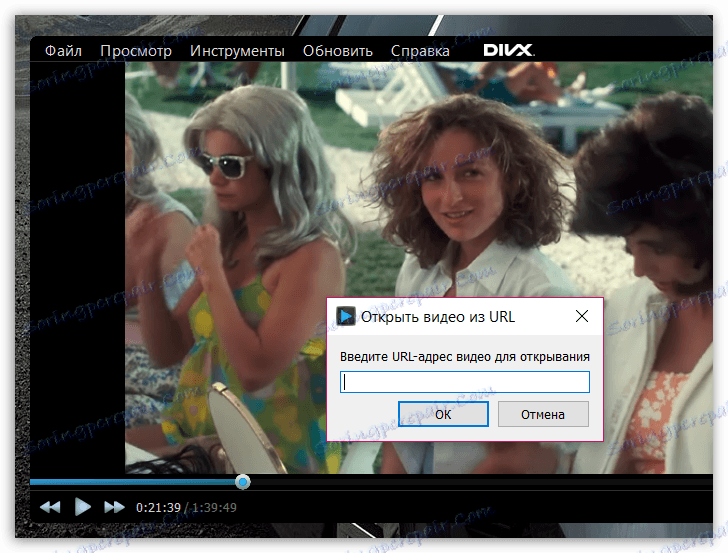Image resolution: width=728 pixels, height=553 pixels.
Task: Start video playback with Play button
Action: pyautogui.click(x=83, y=507)
